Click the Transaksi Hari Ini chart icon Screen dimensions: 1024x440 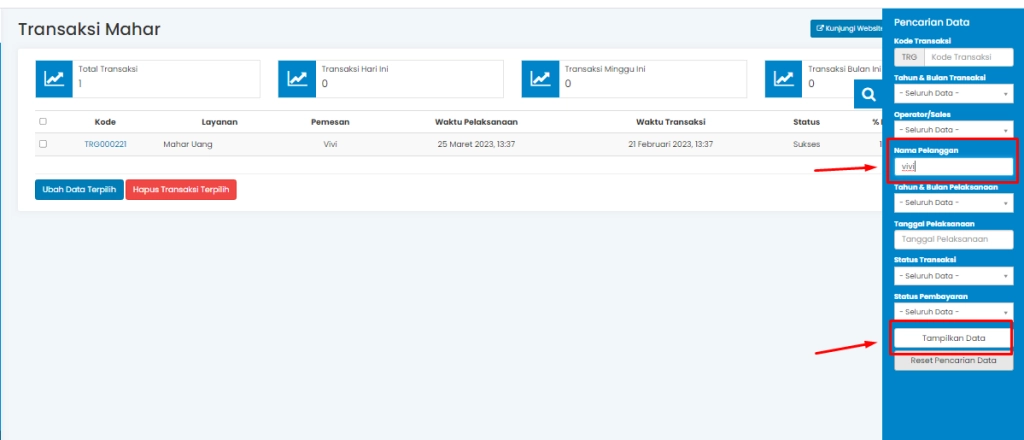pos(297,79)
